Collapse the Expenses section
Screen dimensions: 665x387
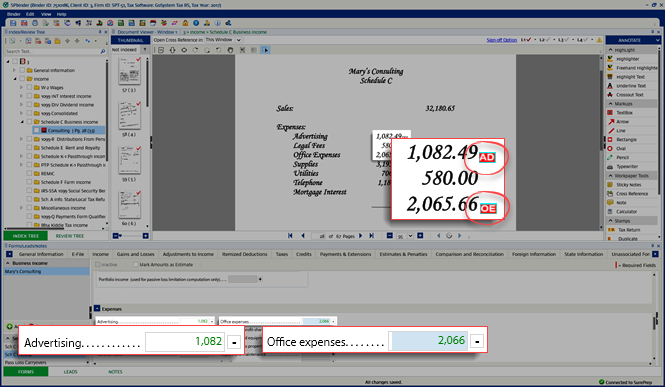[97, 309]
